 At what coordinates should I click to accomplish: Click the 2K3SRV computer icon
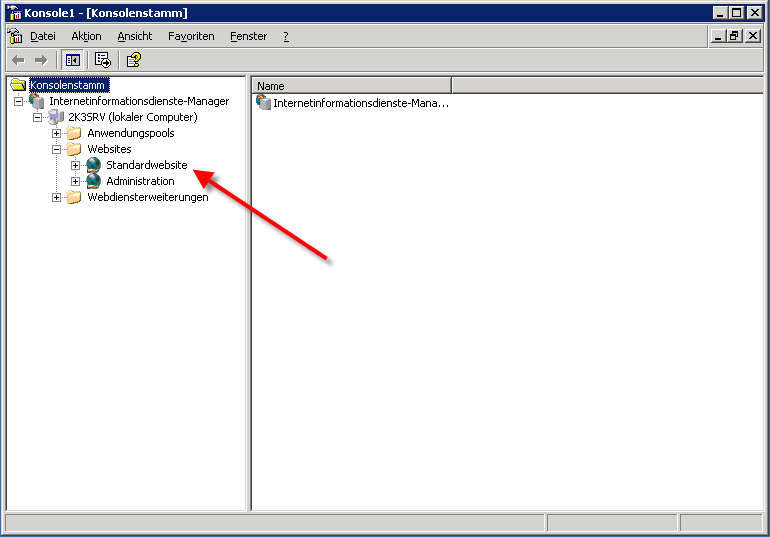pyautogui.click(x=56, y=117)
